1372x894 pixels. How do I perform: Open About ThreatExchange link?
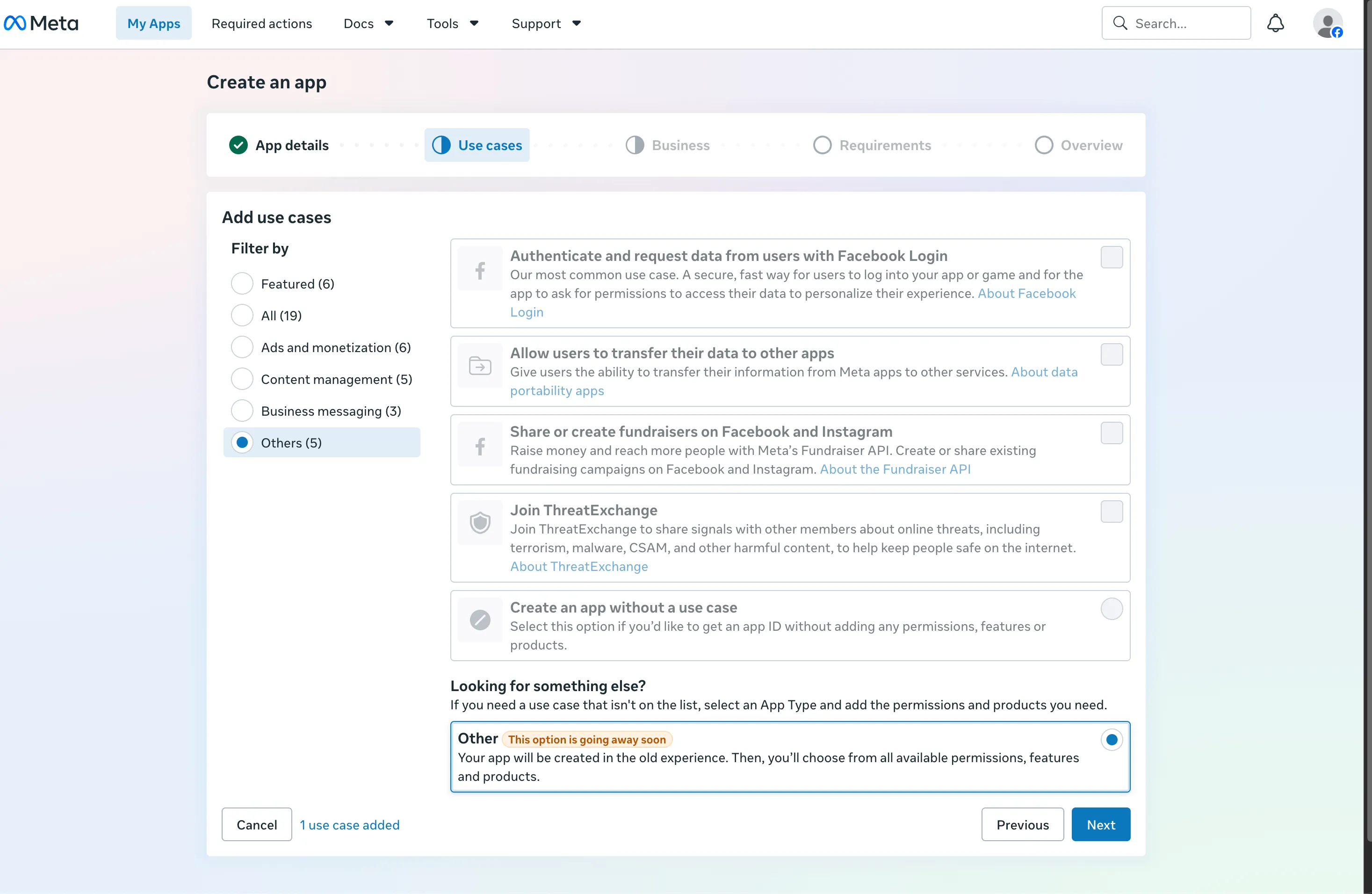click(x=579, y=566)
